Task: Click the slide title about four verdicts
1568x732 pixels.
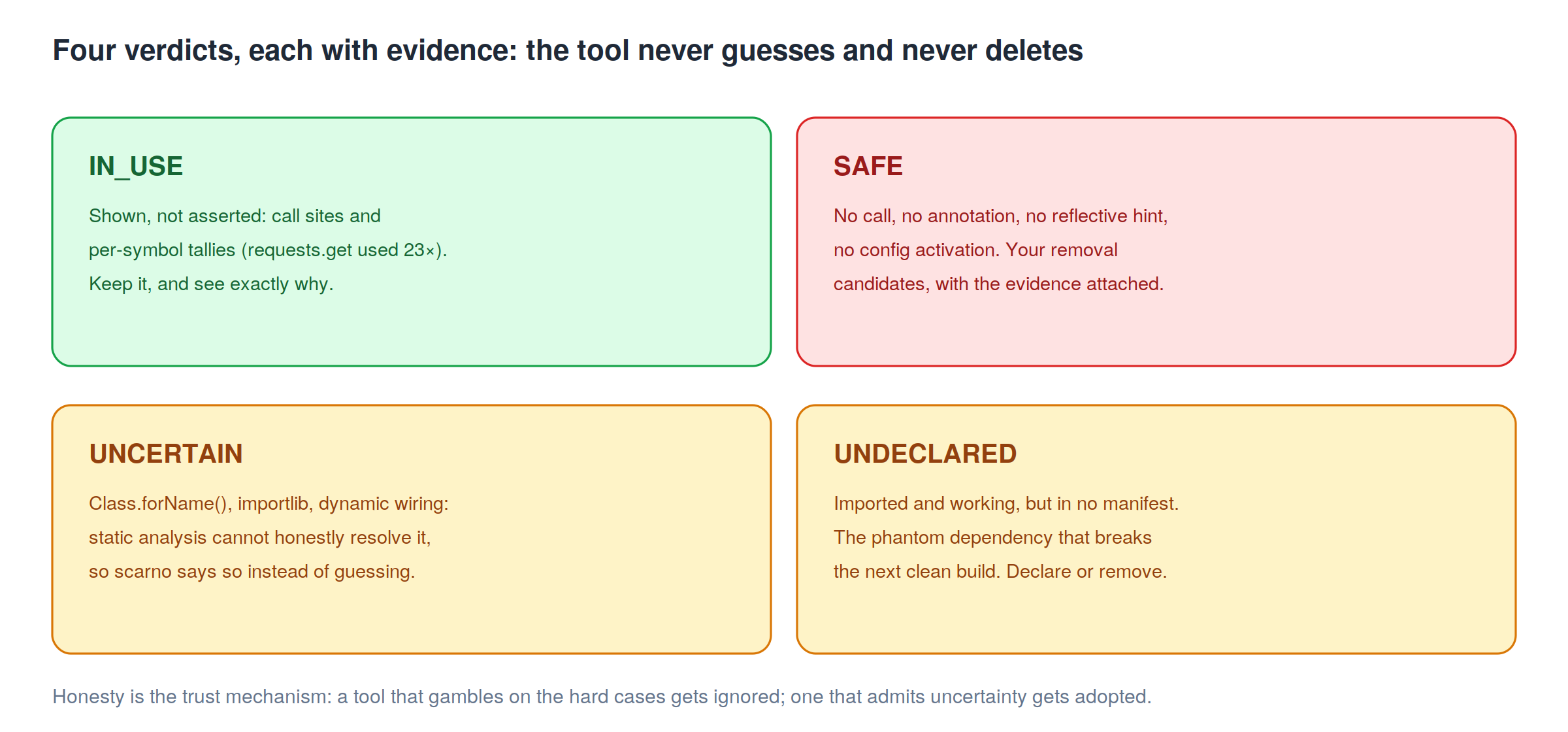Action: click(568, 51)
